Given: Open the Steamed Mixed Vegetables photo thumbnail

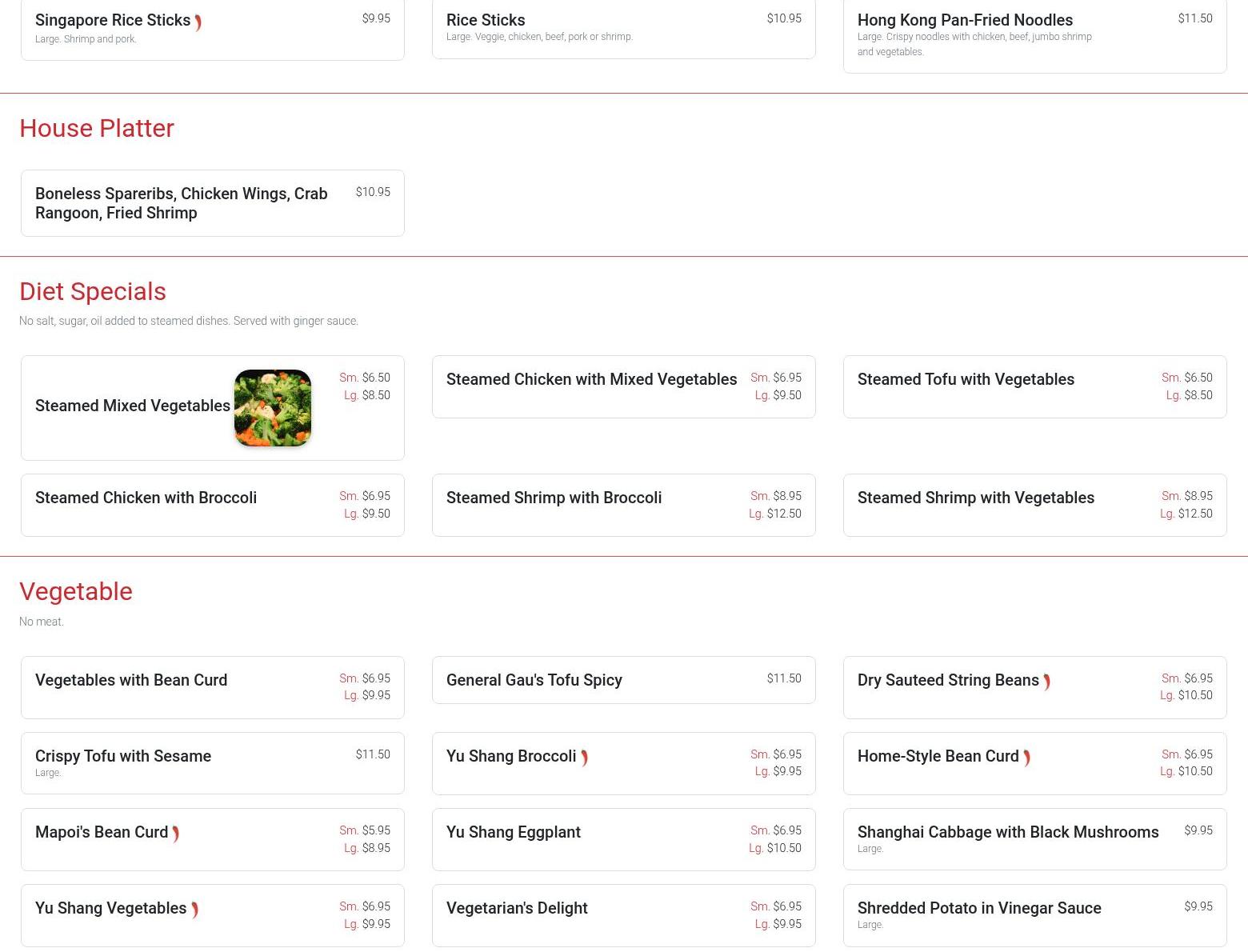Looking at the screenshot, I should coord(273,408).
